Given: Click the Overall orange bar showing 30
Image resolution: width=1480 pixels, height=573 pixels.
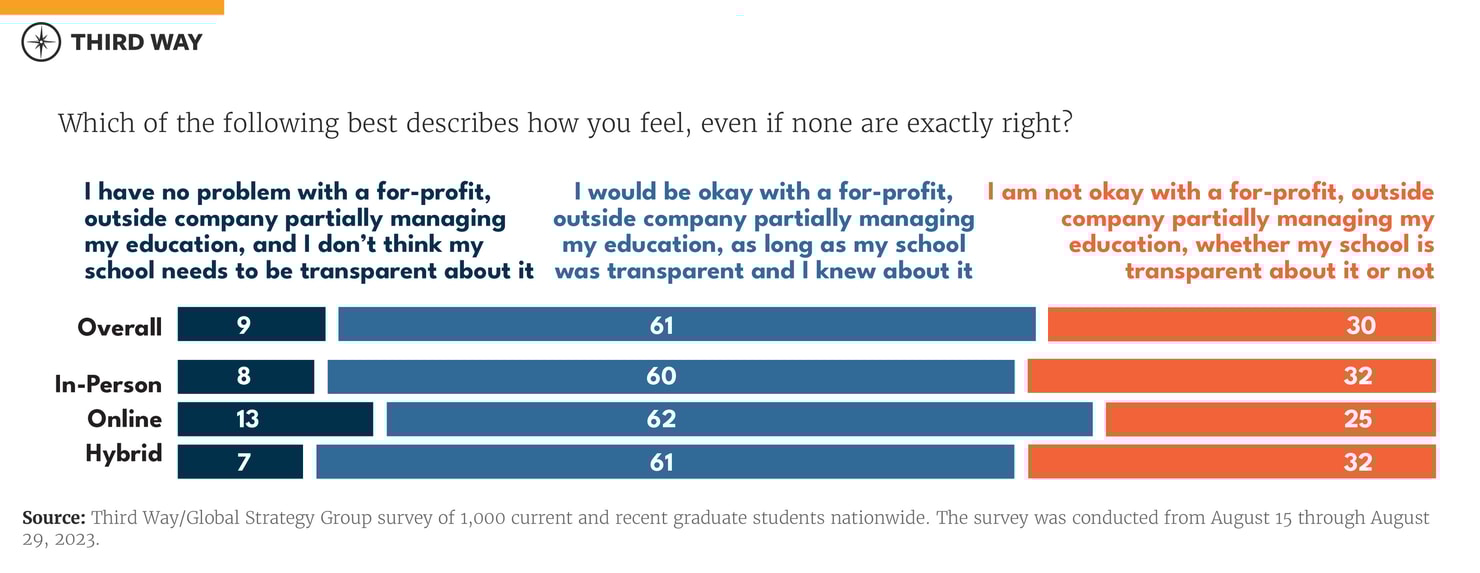Looking at the screenshot, I should [x=1241, y=325].
